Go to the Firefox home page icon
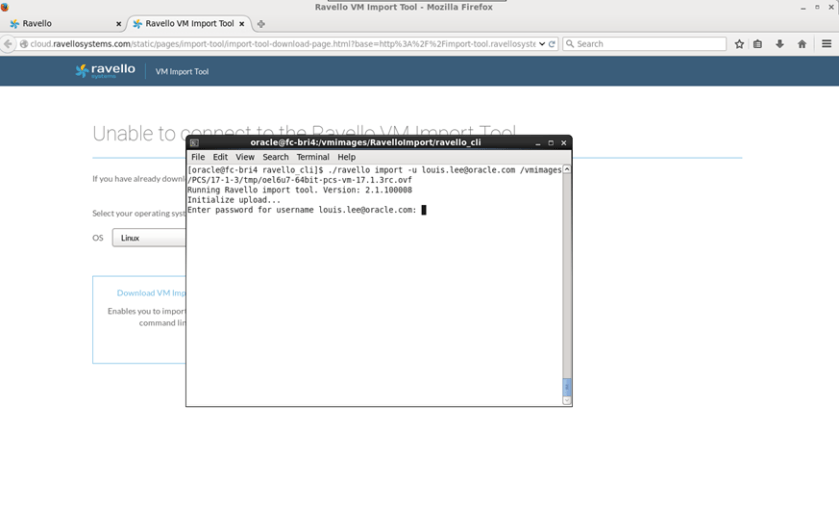The image size is (839, 509). pyautogui.click(x=802, y=44)
